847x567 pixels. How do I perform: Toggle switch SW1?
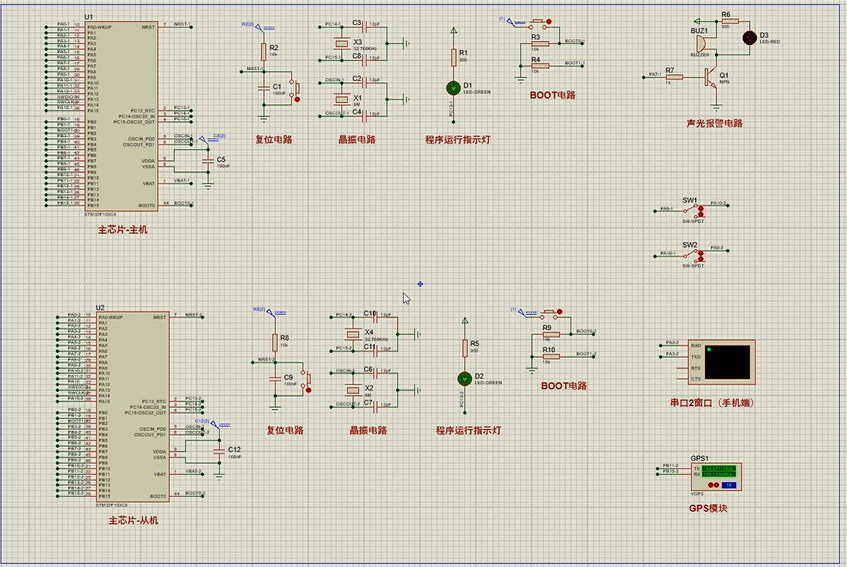pyautogui.click(x=691, y=210)
